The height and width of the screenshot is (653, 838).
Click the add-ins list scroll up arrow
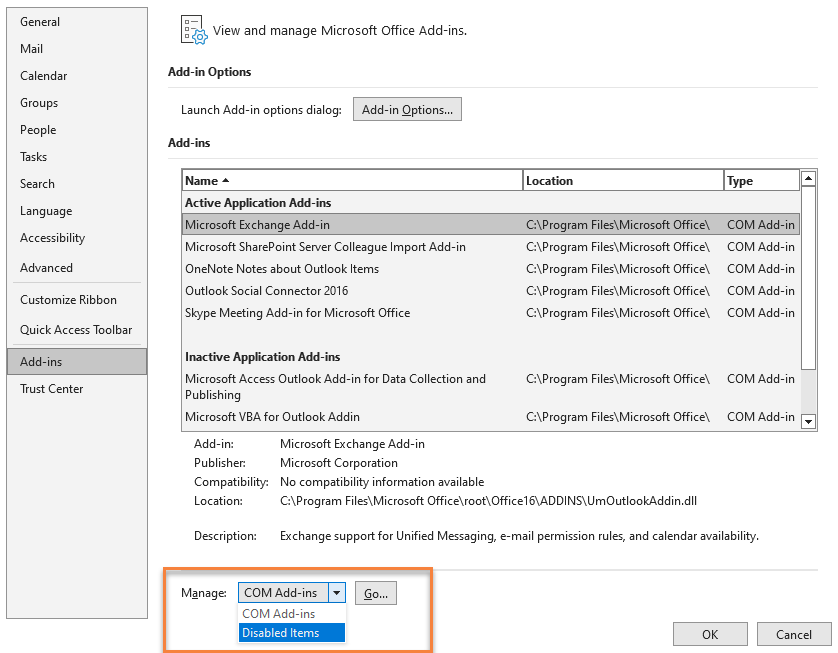(x=809, y=178)
